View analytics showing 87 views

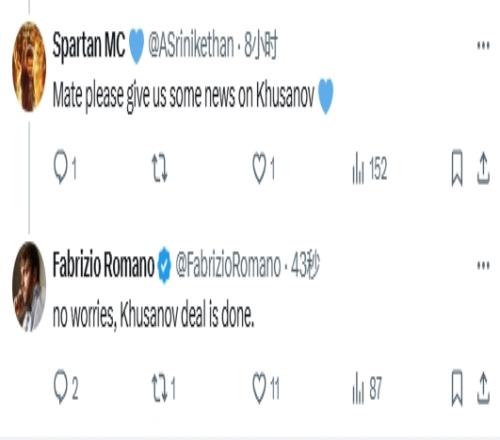pyautogui.click(x=367, y=388)
